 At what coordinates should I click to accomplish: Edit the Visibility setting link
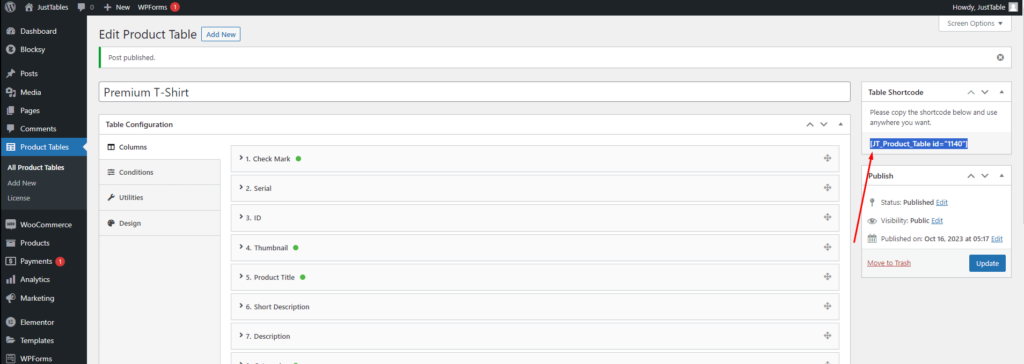point(936,221)
